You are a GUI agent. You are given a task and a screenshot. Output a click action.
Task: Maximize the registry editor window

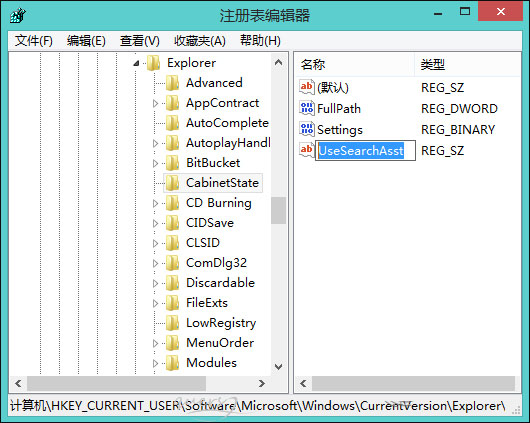coord(465,12)
